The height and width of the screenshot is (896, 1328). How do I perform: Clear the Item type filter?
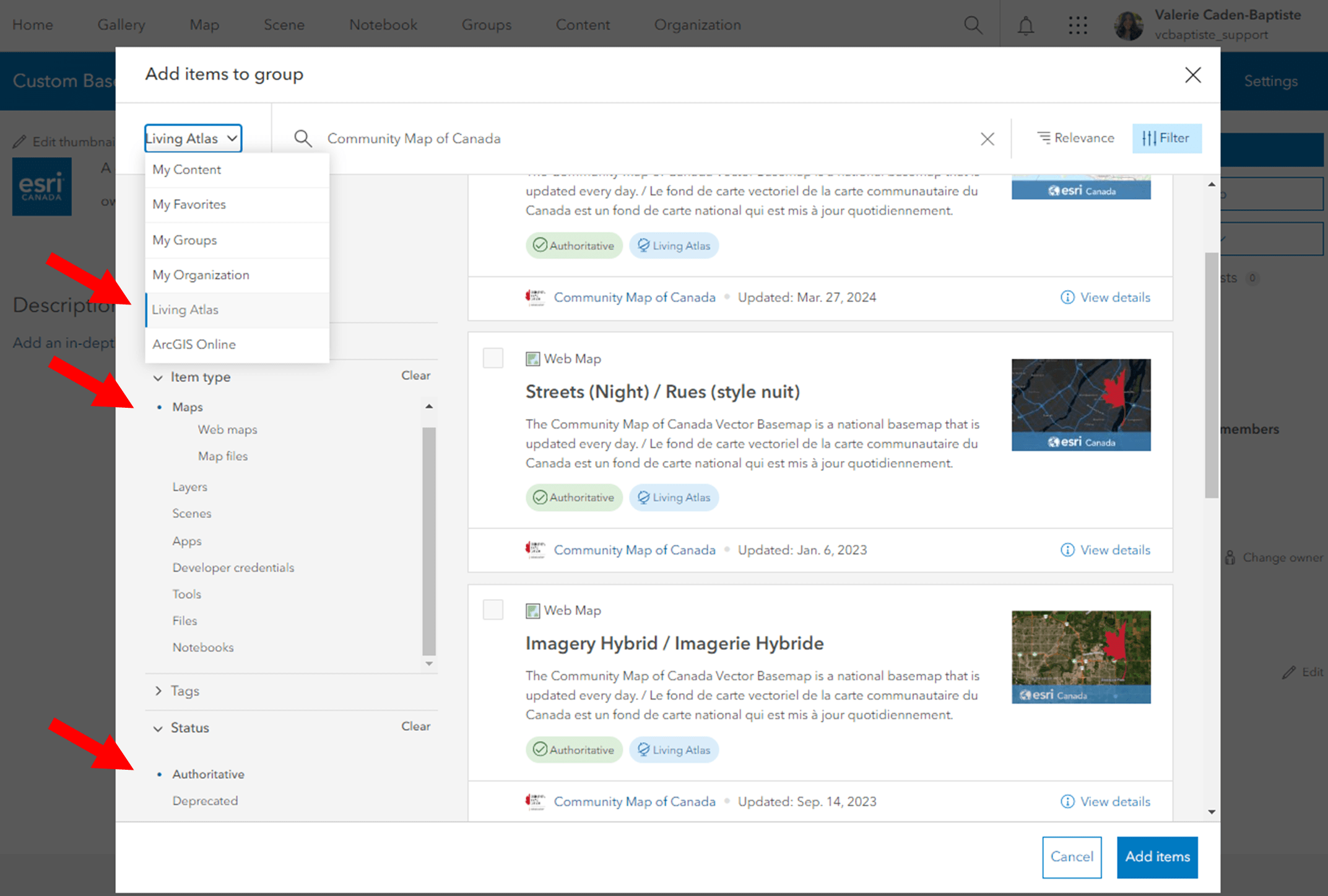pyautogui.click(x=415, y=376)
